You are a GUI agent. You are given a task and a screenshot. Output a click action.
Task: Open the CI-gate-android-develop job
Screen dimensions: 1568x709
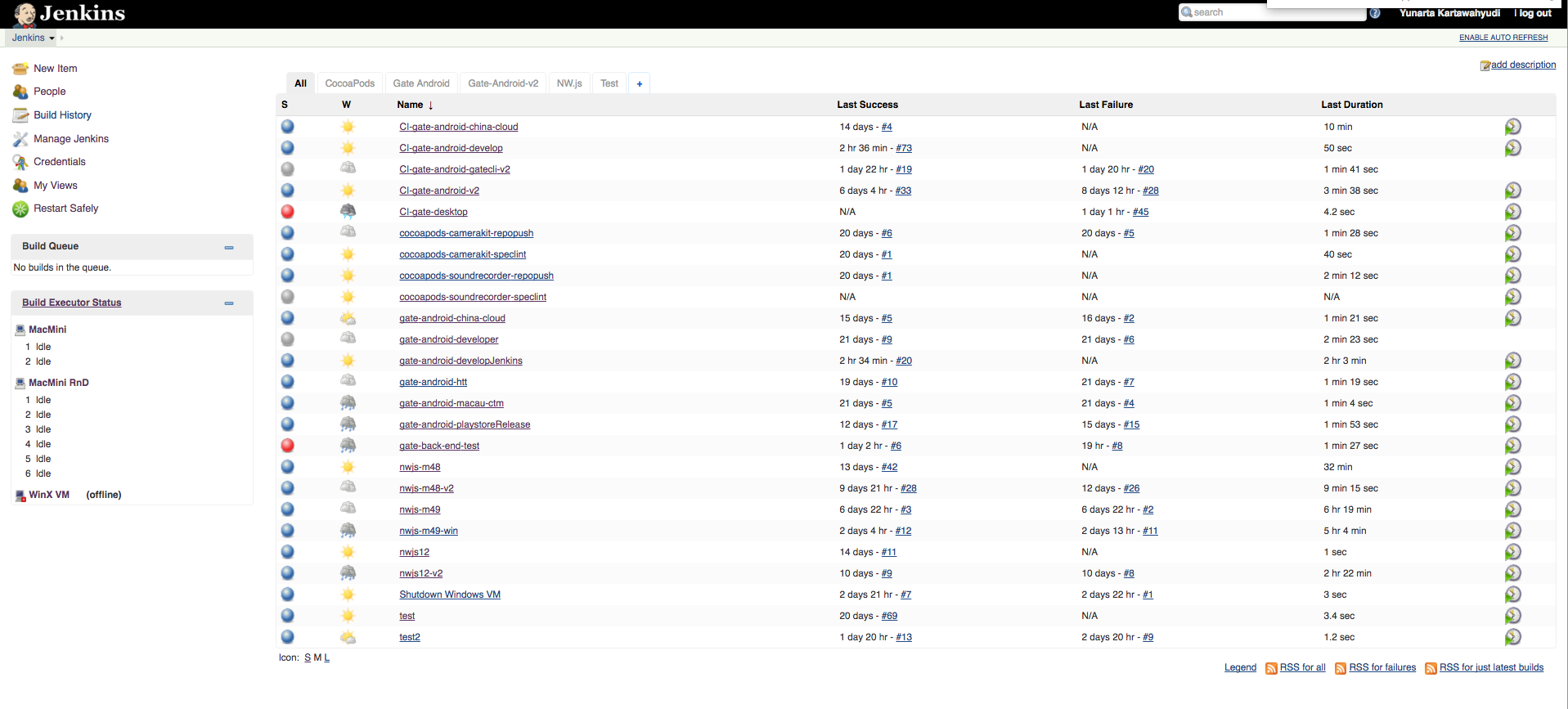click(451, 148)
